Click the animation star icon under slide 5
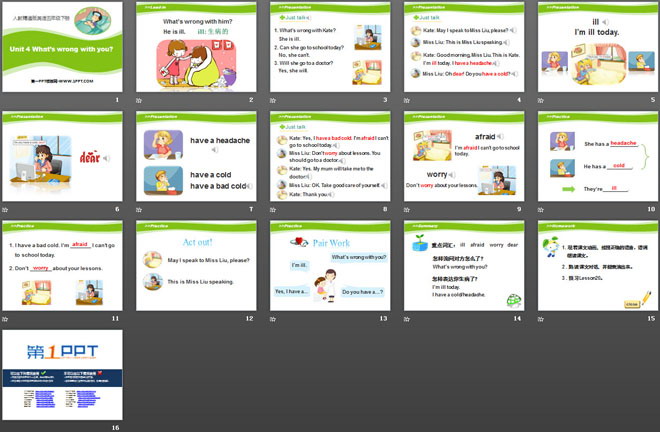The width and height of the screenshot is (660, 432). [540, 100]
